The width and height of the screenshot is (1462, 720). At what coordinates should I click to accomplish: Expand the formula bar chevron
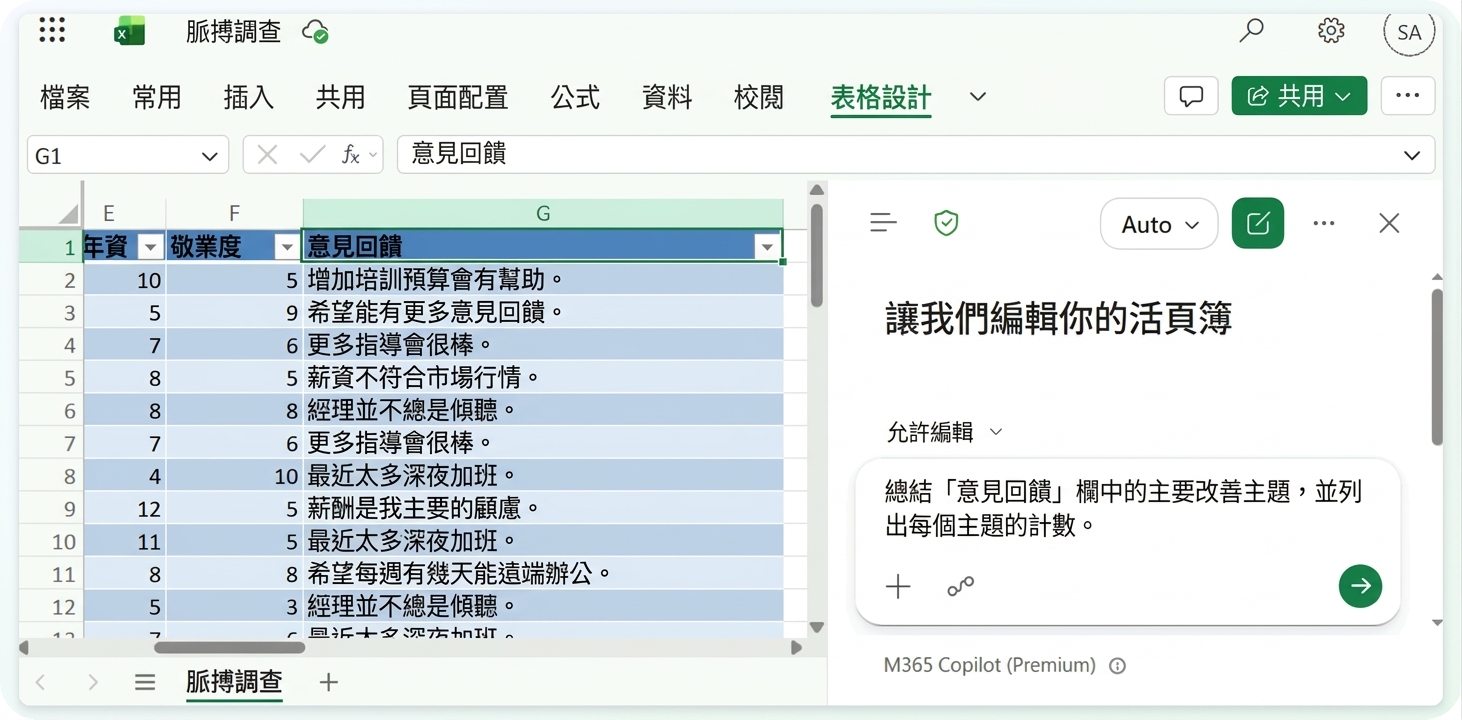tap(1412, 155)
